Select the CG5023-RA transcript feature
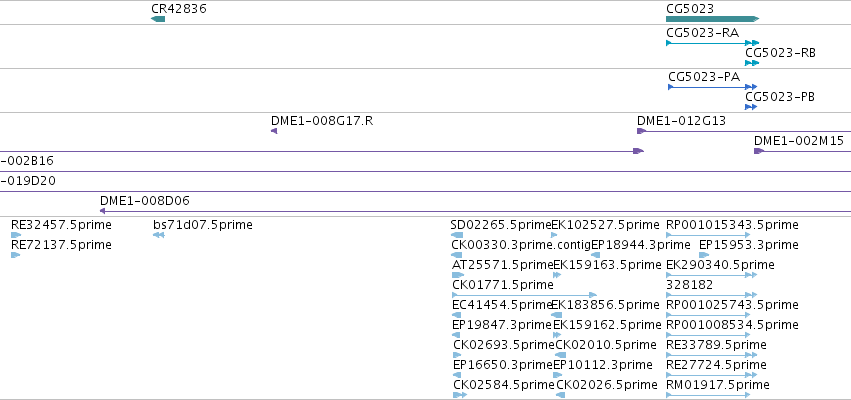This screenshot has width=851, height=400. coord(712,43)
